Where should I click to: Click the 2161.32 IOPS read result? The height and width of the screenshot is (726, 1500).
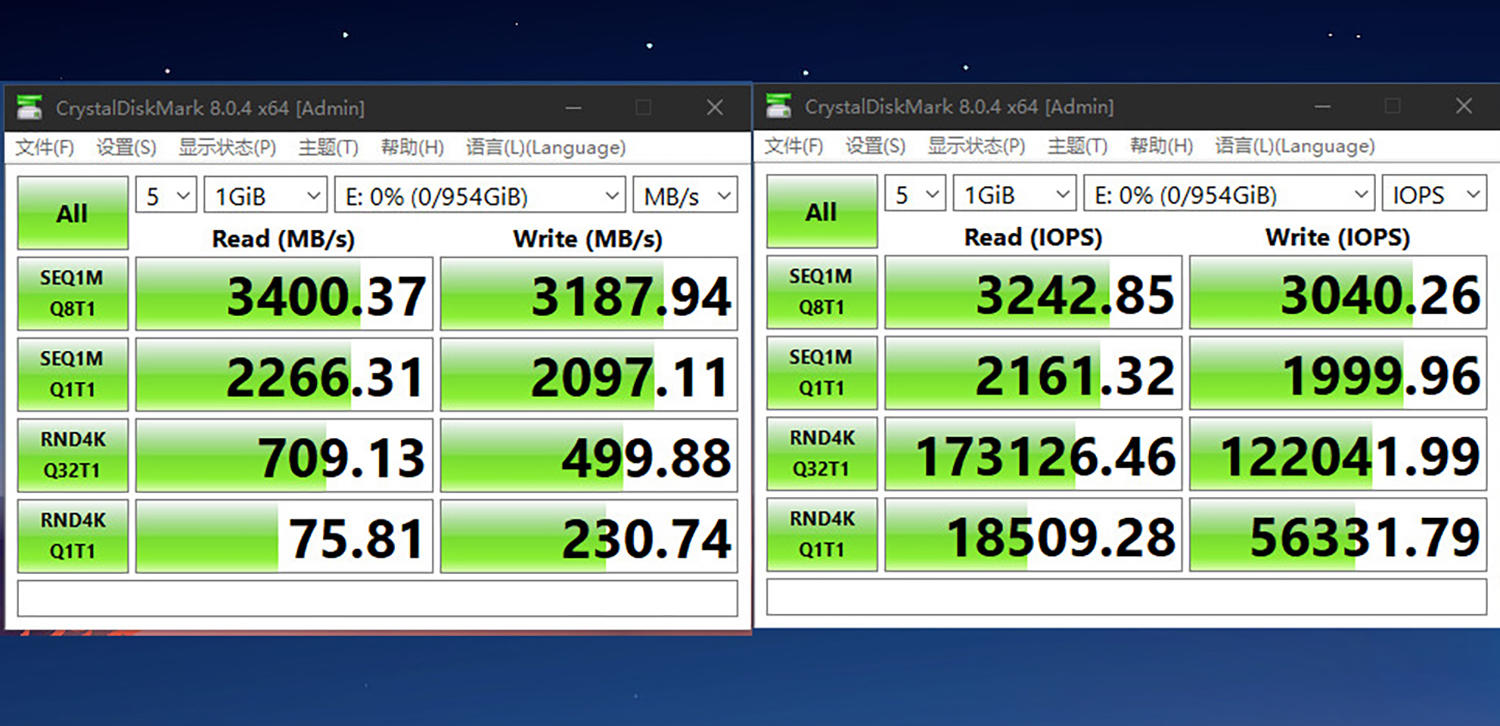click(x=1033, y=374)
